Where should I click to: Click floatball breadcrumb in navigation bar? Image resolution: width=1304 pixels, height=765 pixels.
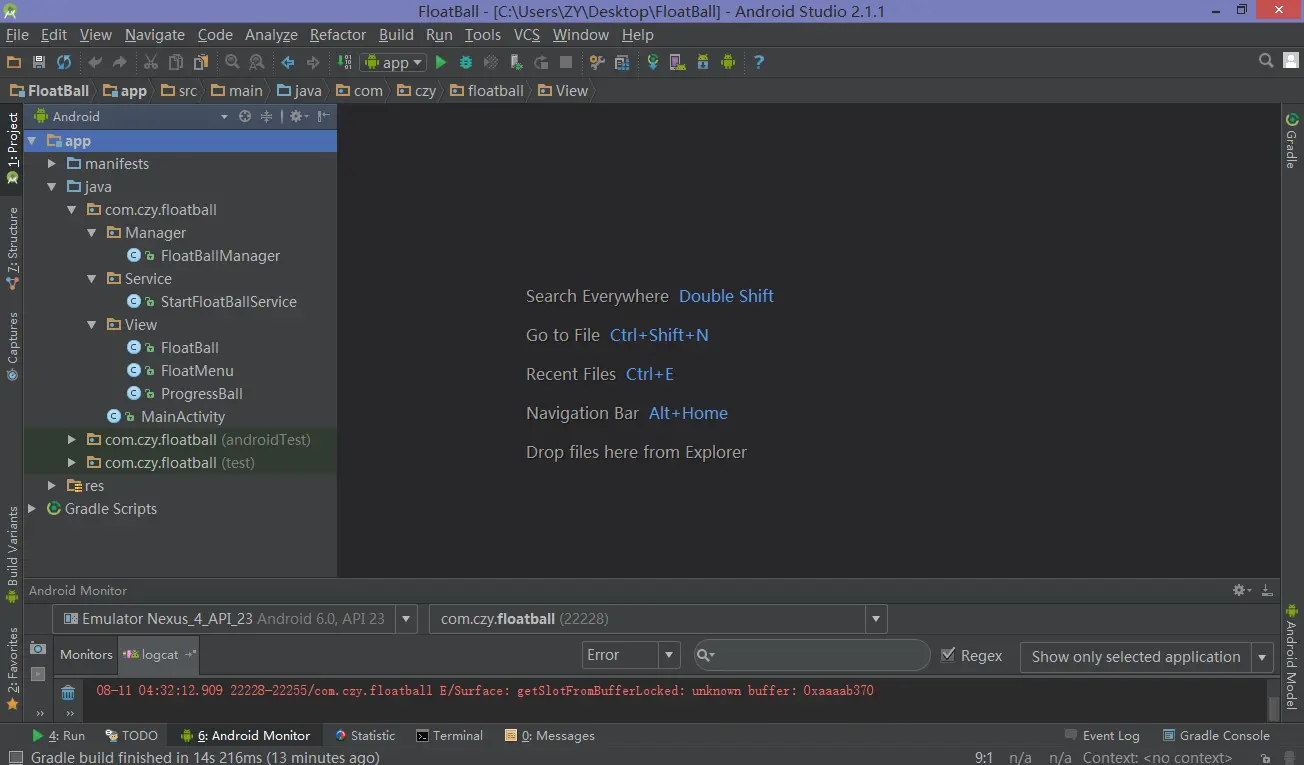(x=487, y=90)
